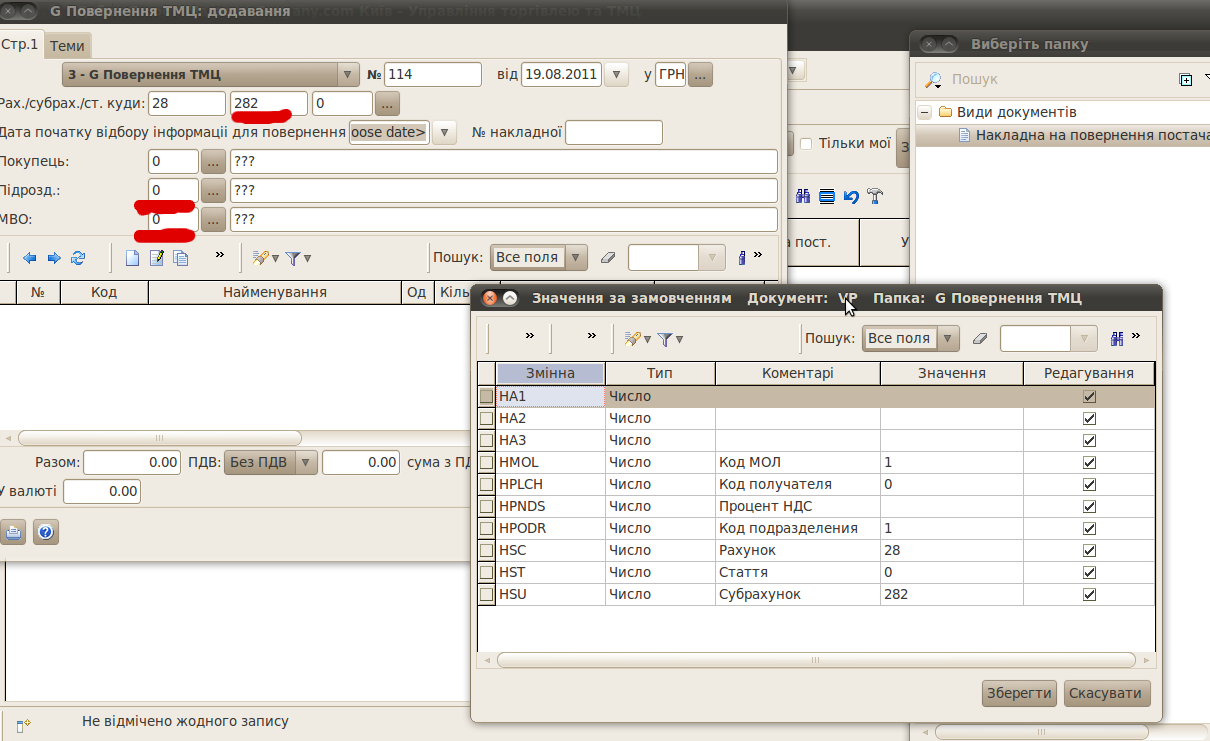Click the Разом total amount field
Image resolution: width=1210 pixels, height=741 pixels.
click(x=132, y=463)
